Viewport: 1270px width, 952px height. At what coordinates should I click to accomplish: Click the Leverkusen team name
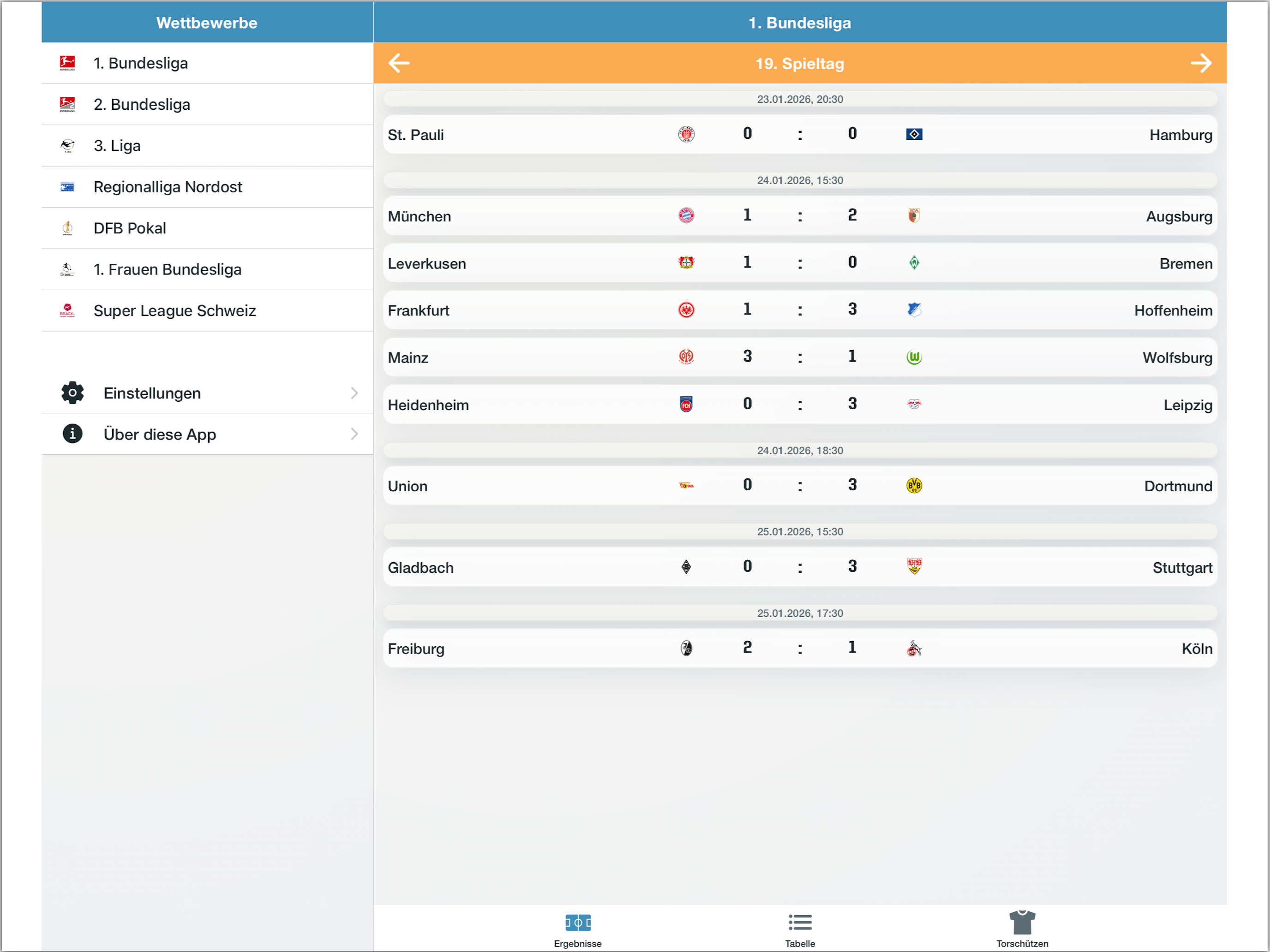[426, 263]
